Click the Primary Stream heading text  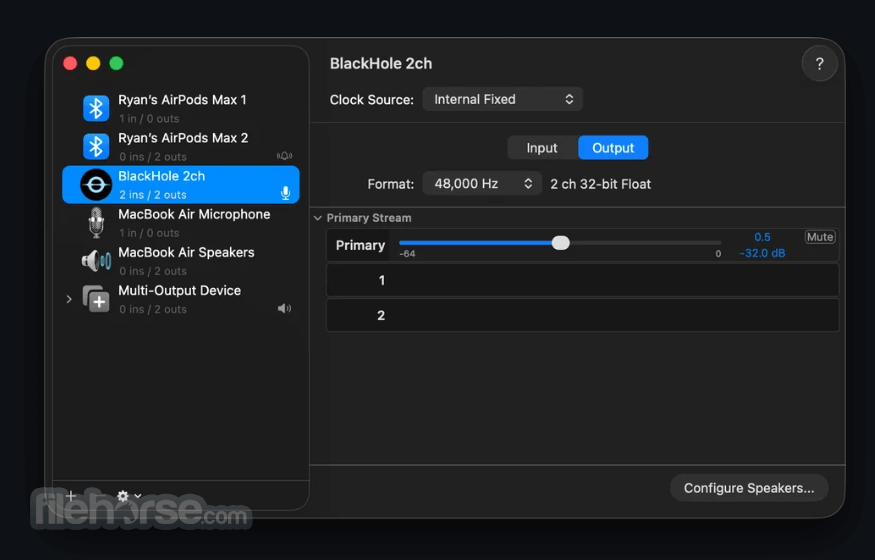(x=369, y=218)
